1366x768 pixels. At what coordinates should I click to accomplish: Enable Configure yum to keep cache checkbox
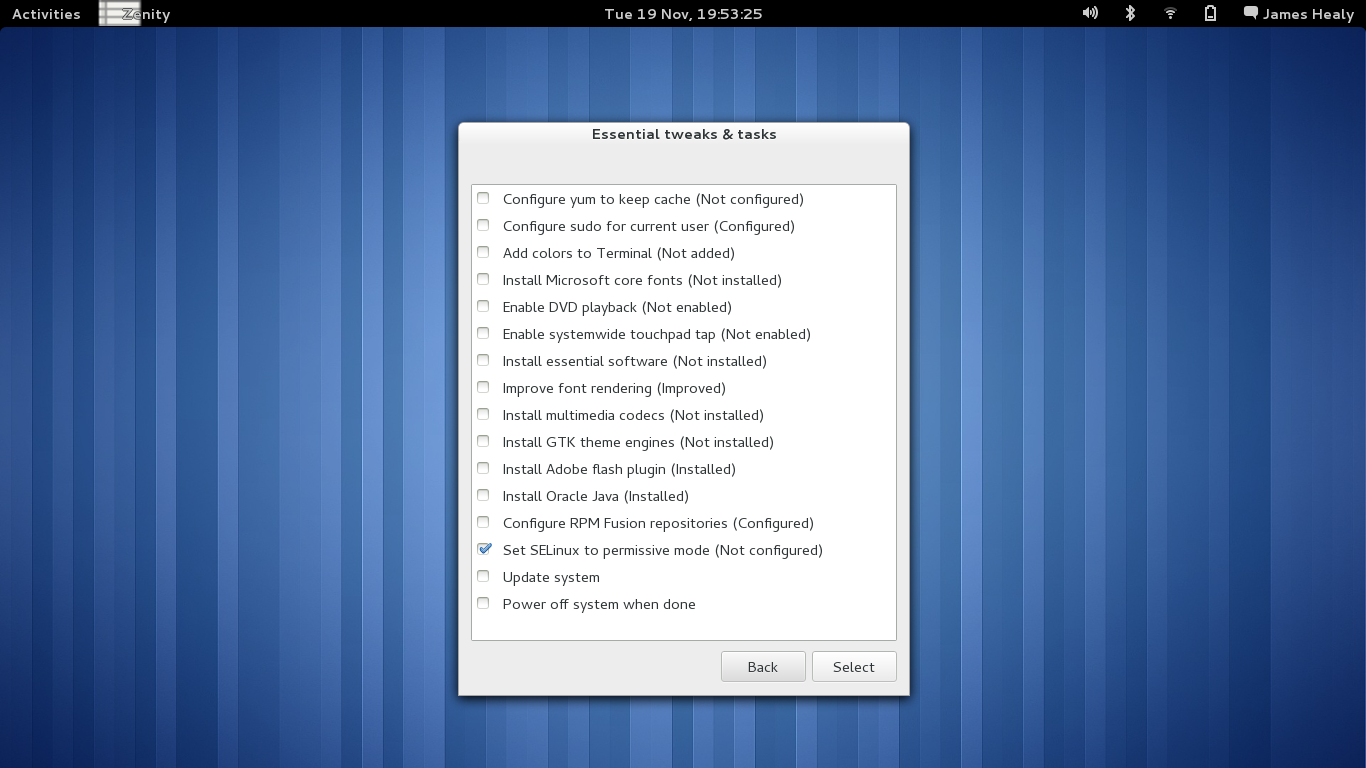click(484, 198)
